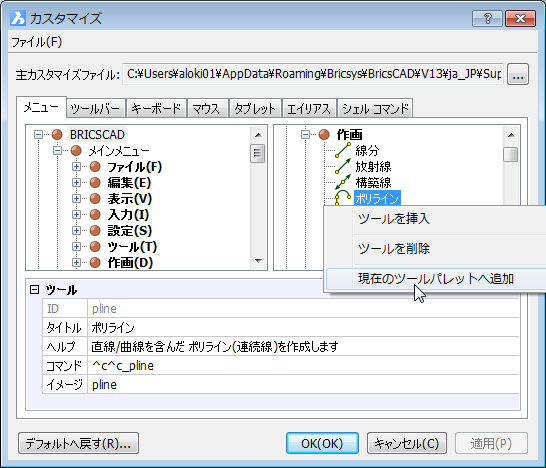Expand the 表示(V) menu node
Image resolution: width=546 pixels, height=468 pixels.
coord(76,198)
